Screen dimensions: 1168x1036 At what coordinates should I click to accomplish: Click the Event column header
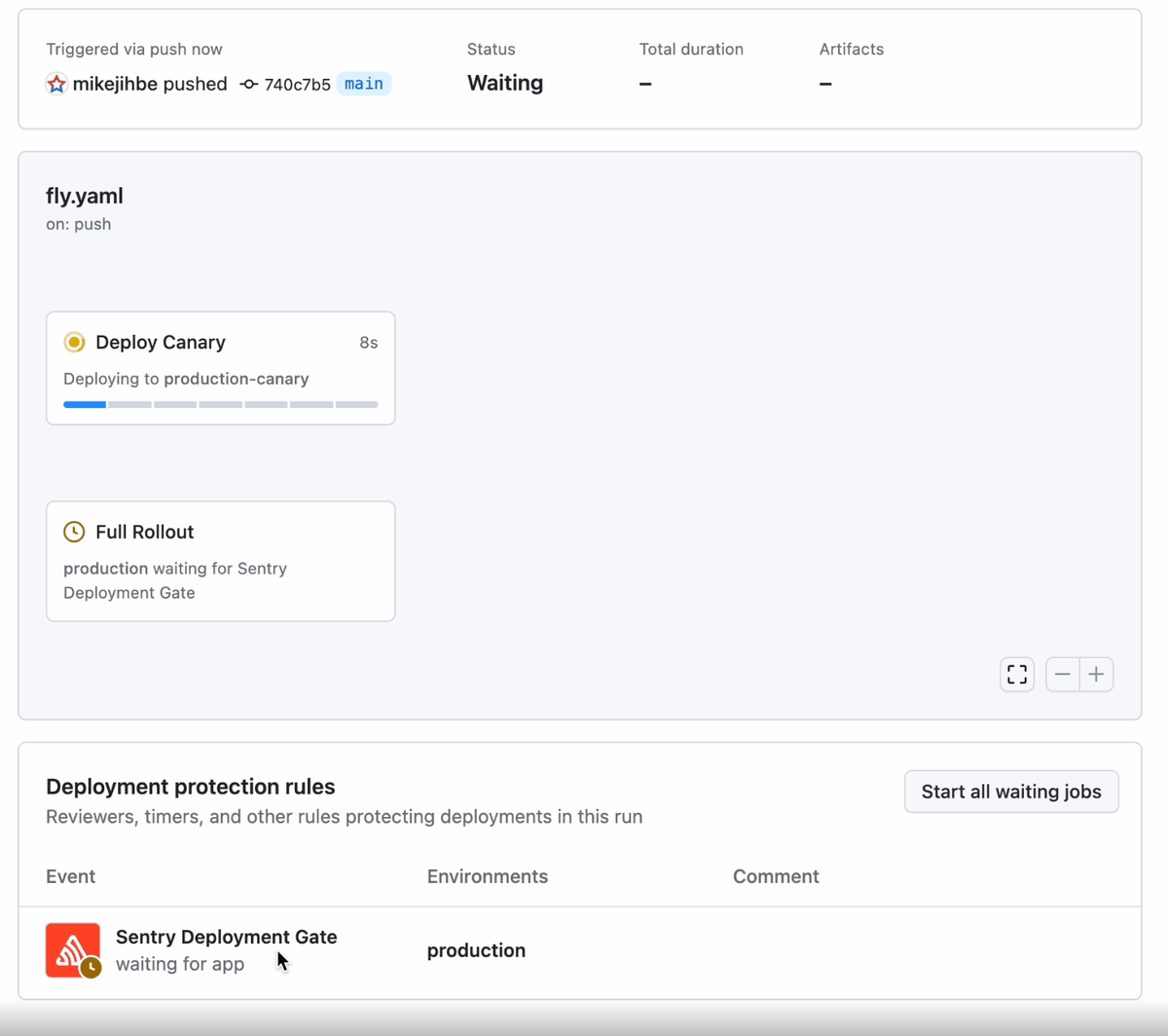click(x=70, y=876)
